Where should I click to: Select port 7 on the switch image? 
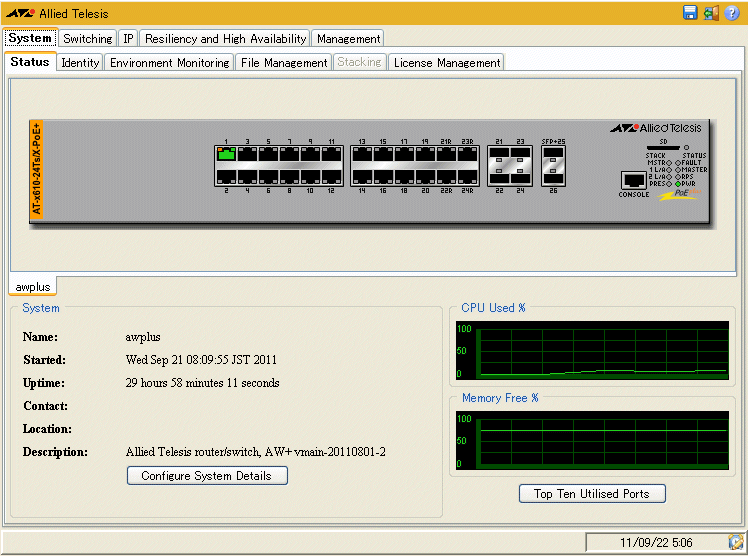pos(289,154)
